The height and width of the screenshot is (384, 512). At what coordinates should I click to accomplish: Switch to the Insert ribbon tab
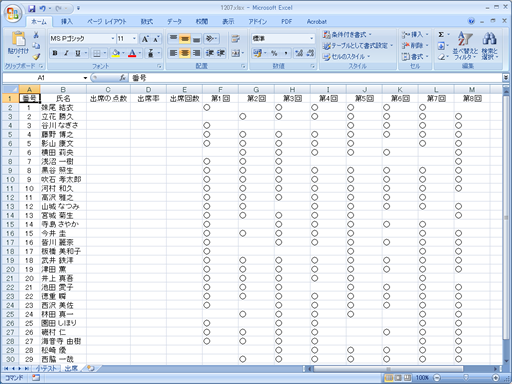click(67, 22)
